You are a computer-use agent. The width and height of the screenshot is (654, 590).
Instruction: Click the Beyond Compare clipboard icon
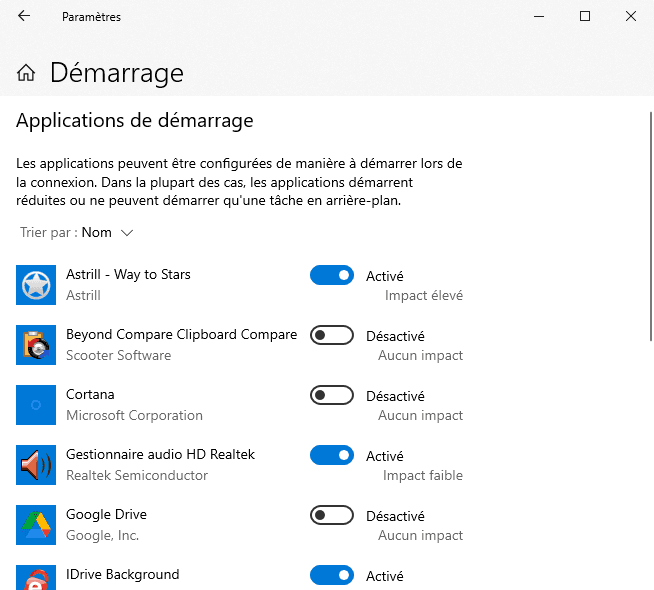[36, 345]
